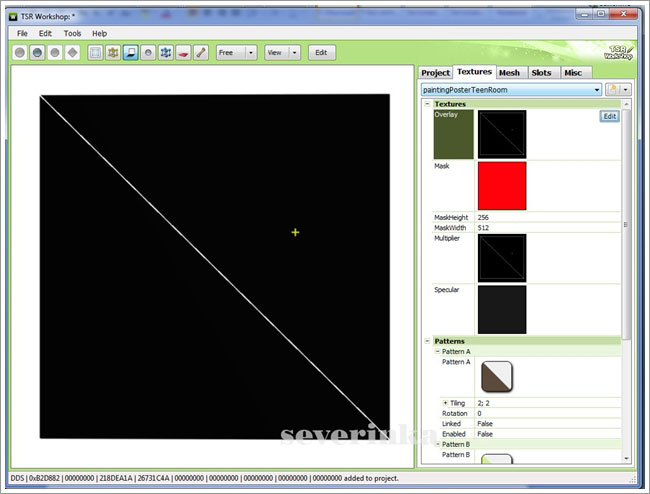650x494 pixels.
Task: Click the DDS added to project status text
Action: click(204, 478)
